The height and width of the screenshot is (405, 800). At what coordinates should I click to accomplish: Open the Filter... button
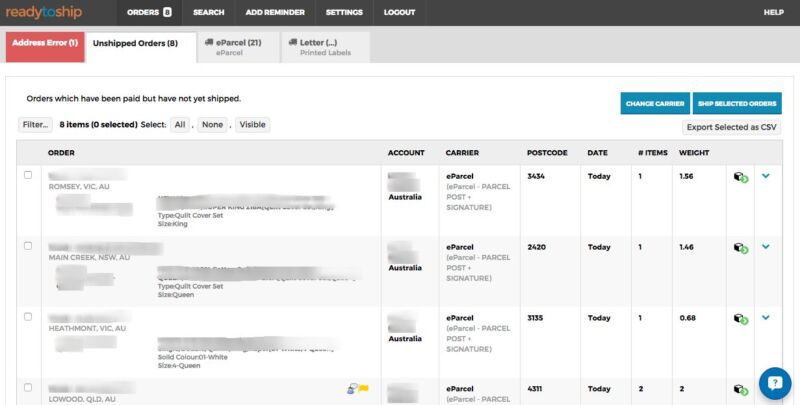pos(35,124)
